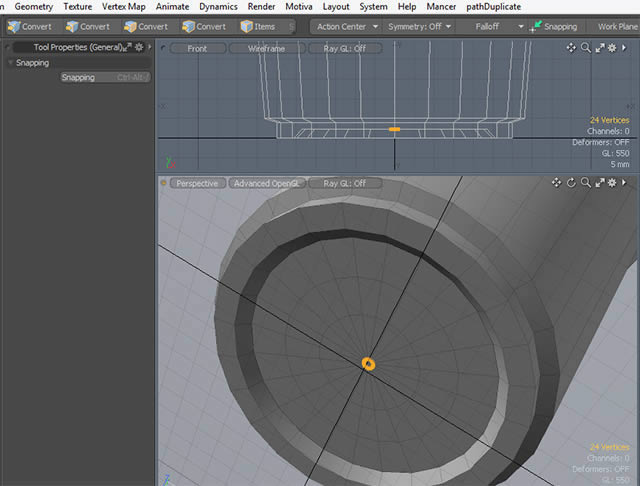Viewport: 640px width, 486px height.
Task: Maximize the Front viewport
Action: click(600, 48)
